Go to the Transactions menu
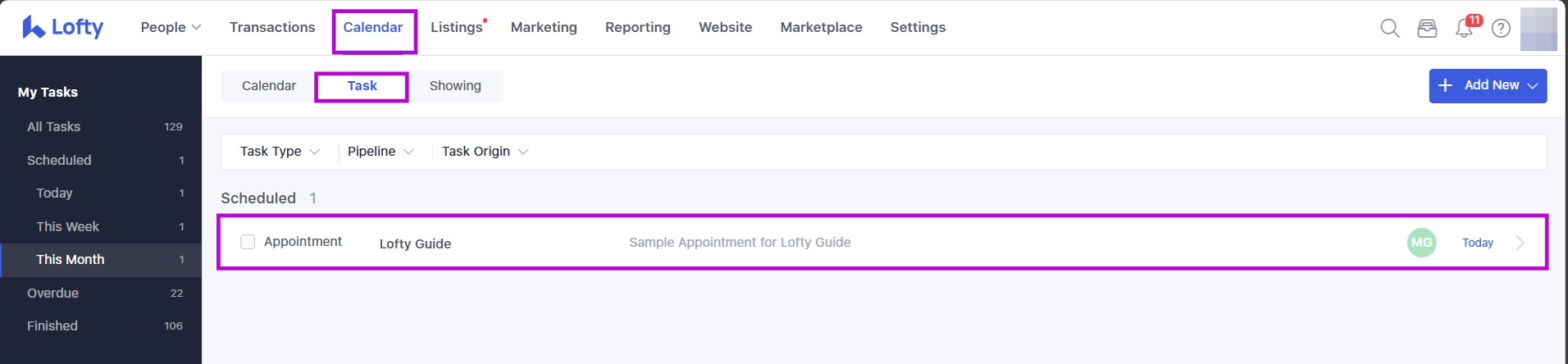The width and height of the screenshot is (1568, 364). point(272,27)
